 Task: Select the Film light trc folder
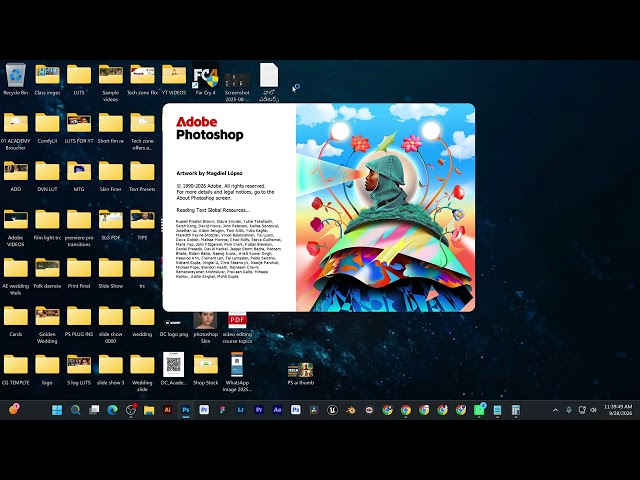47,225
